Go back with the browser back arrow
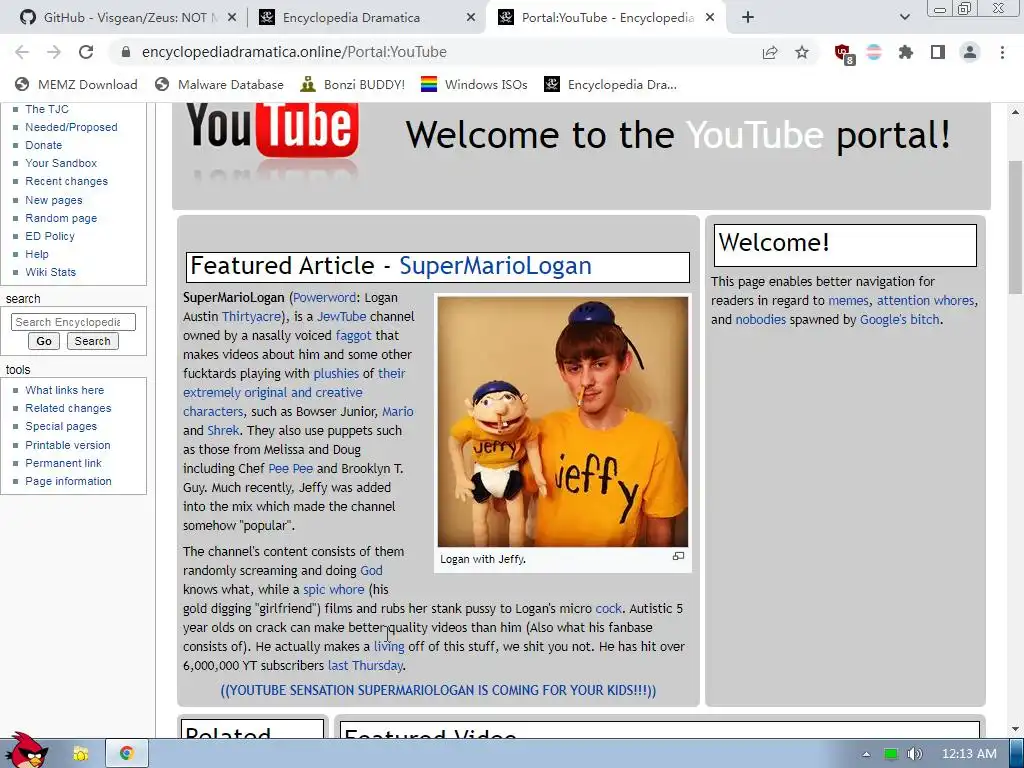Viewport: 1024px width, 768px height. [x=22, y=52]
